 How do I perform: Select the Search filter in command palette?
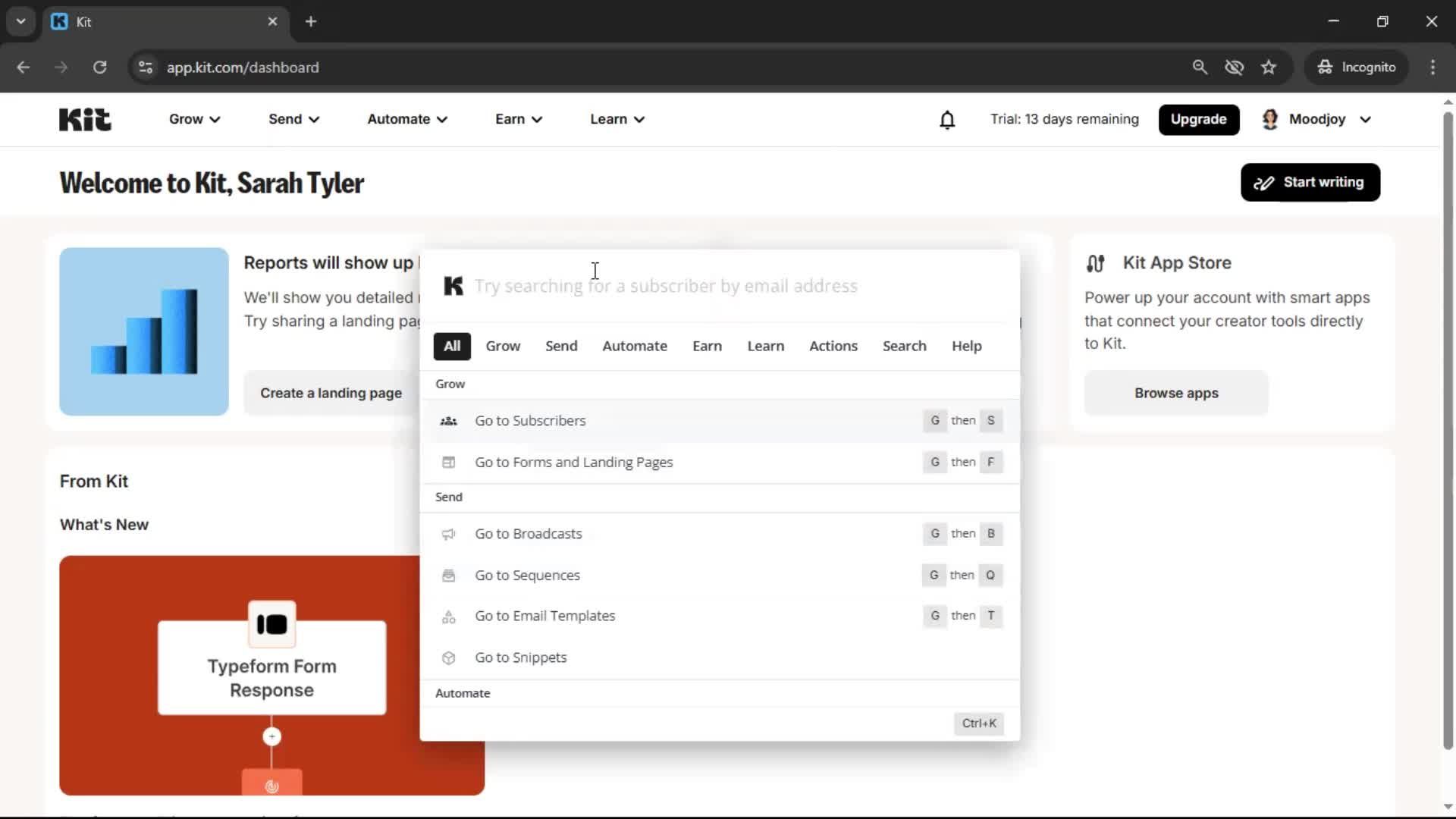(904, 346)
